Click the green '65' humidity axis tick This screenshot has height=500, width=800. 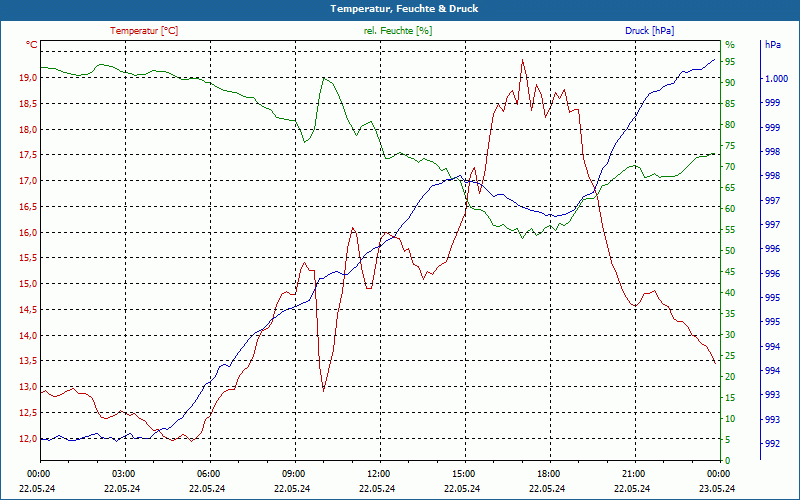tap(730, 188)
